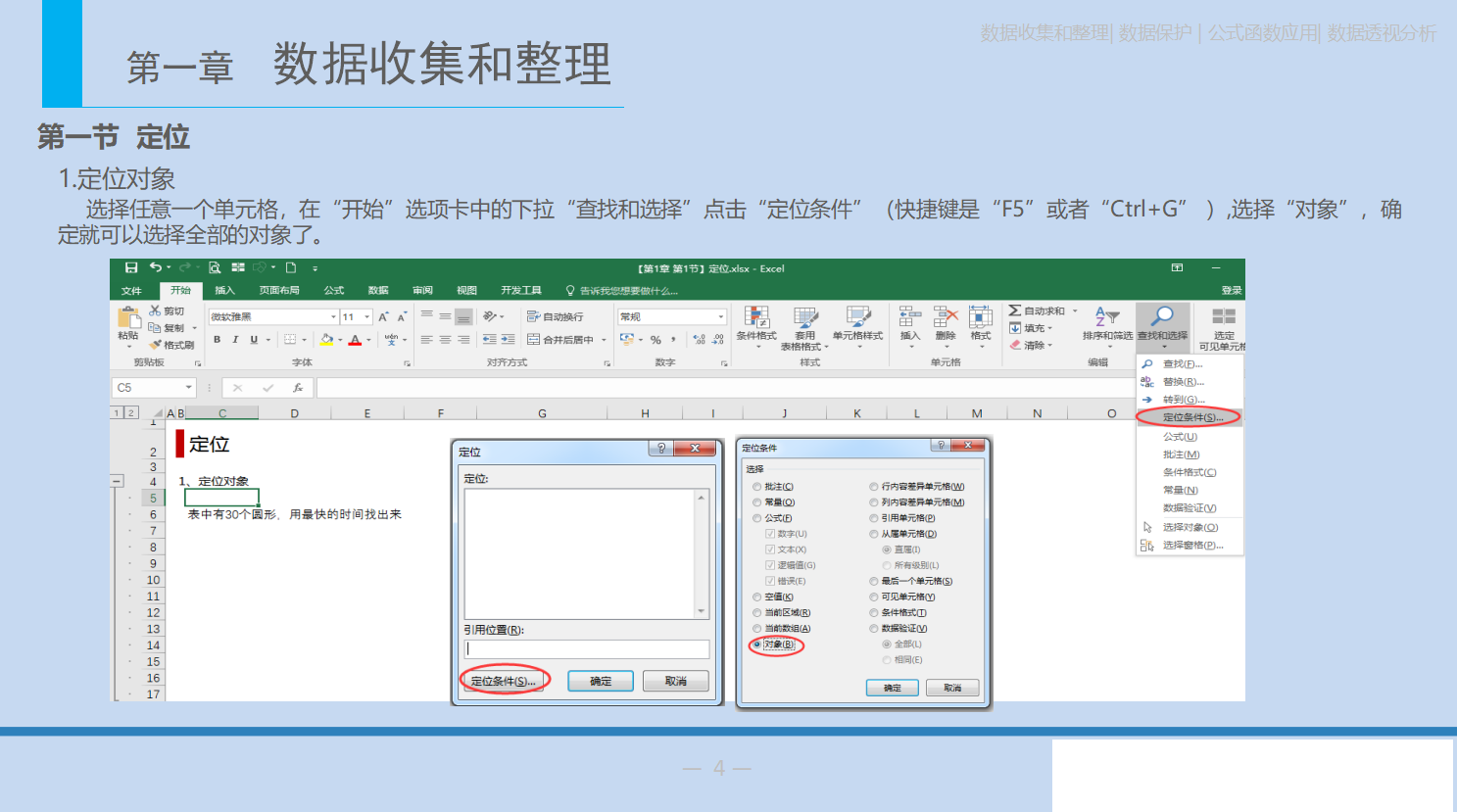Open the font size dropdown showing 11
The image size is (1457, 812).
367,316
